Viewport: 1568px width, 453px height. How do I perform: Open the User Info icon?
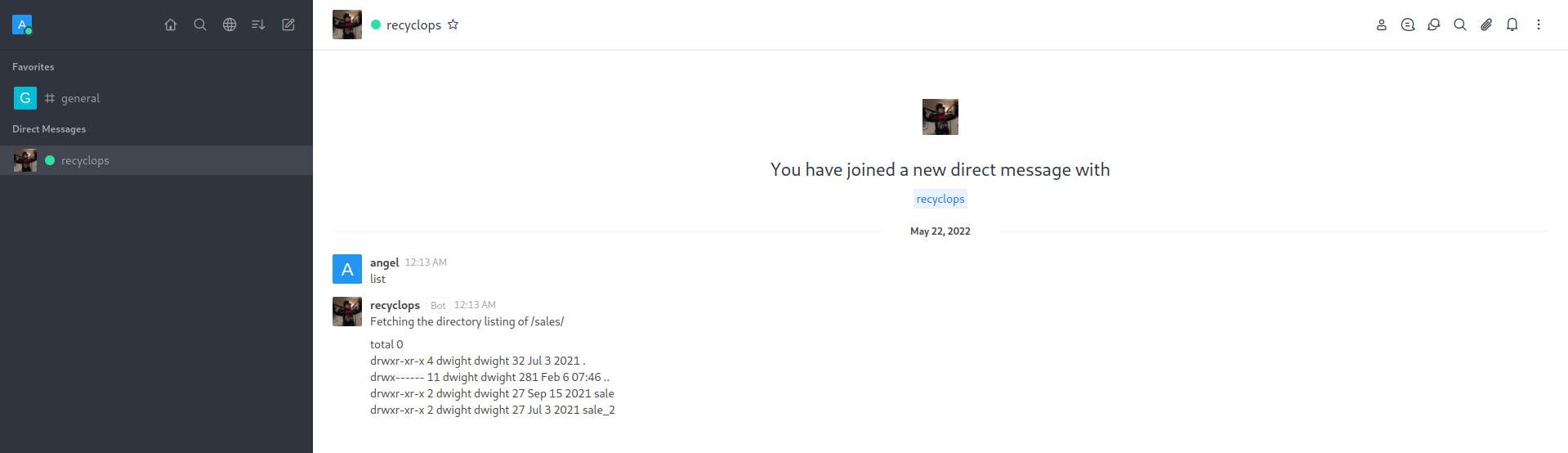tap(1382, 25)
